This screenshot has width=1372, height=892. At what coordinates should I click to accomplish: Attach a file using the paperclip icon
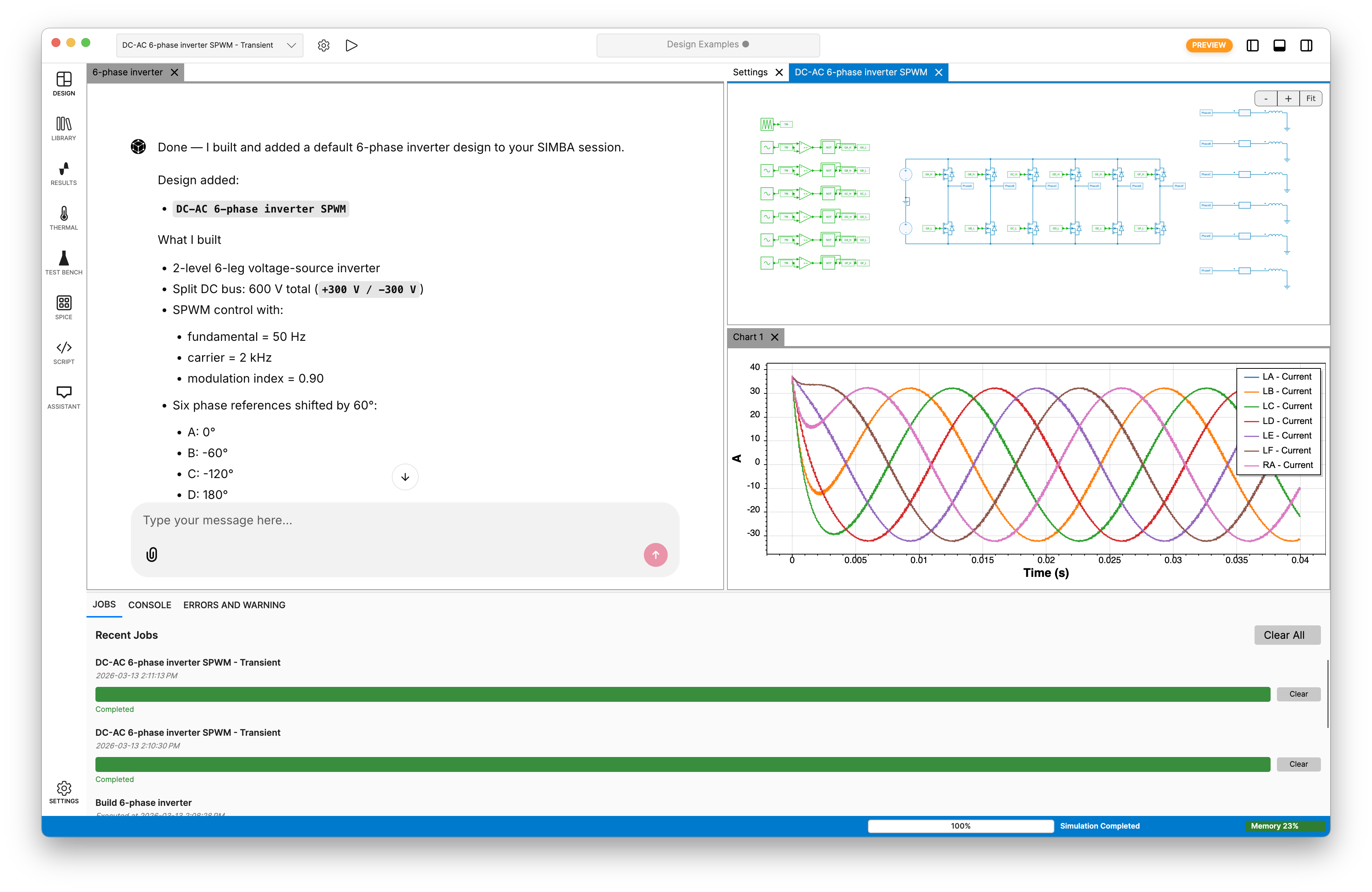click(152, 555)
